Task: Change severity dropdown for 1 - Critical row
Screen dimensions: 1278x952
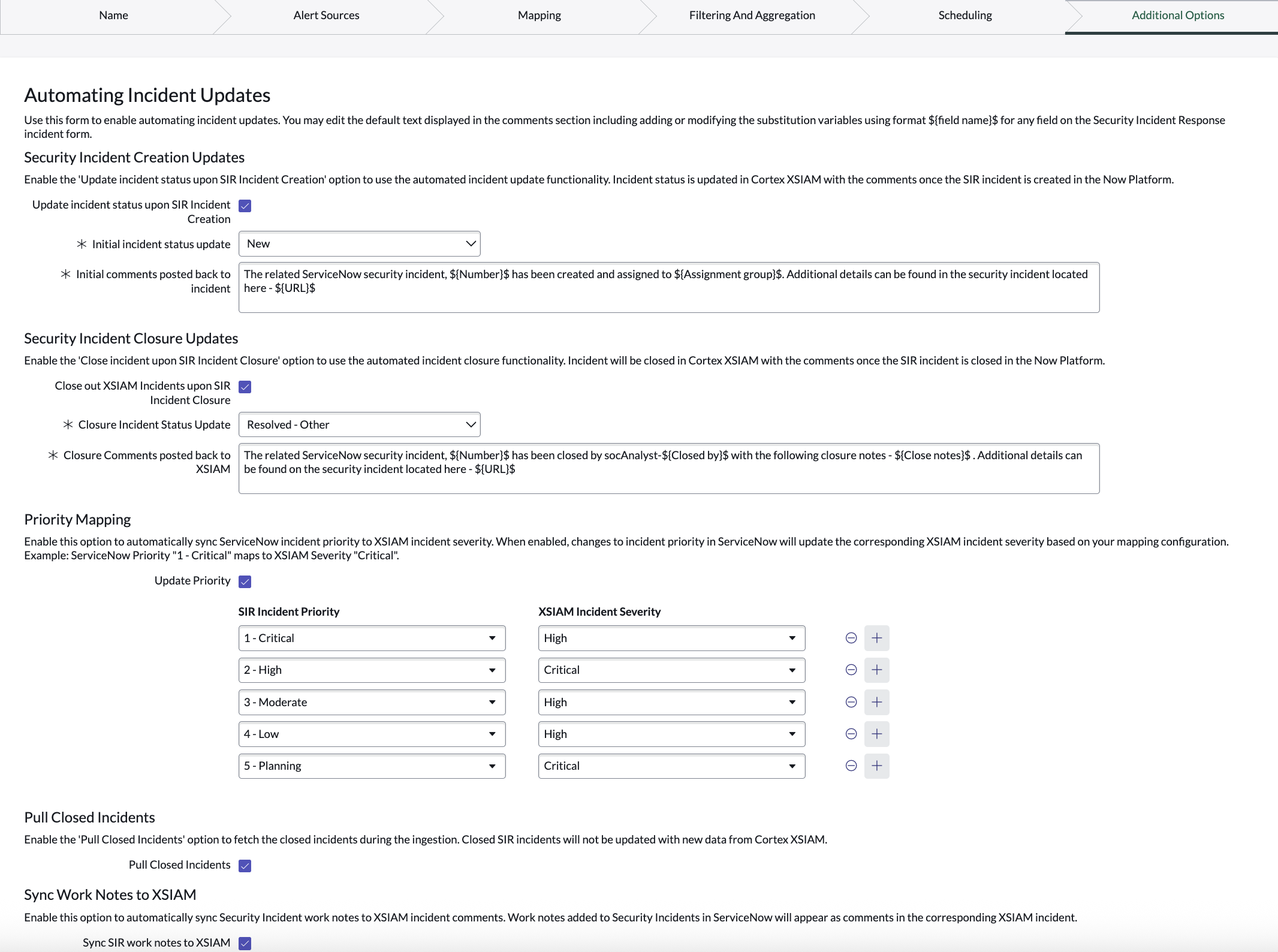Action: [671, 638]
